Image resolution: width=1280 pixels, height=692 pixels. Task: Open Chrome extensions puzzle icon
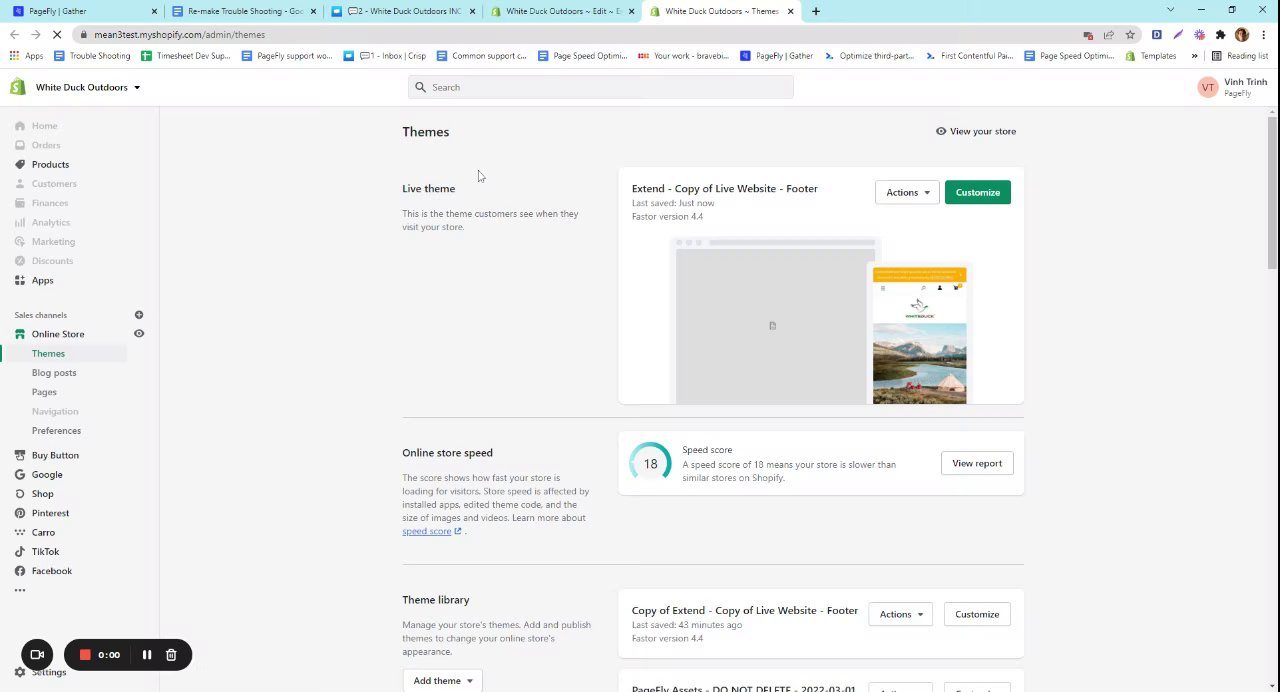coord(1220,34)
